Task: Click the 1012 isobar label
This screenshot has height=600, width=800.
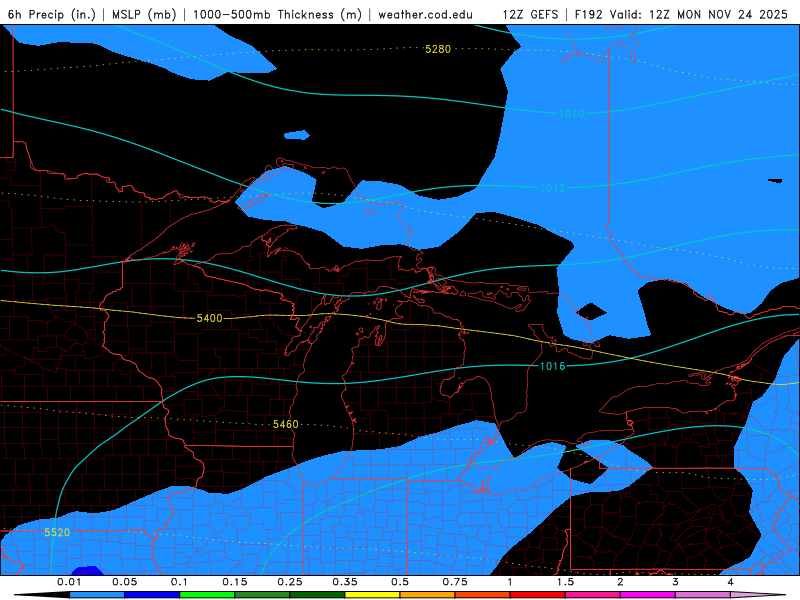Action: point(553,188)
